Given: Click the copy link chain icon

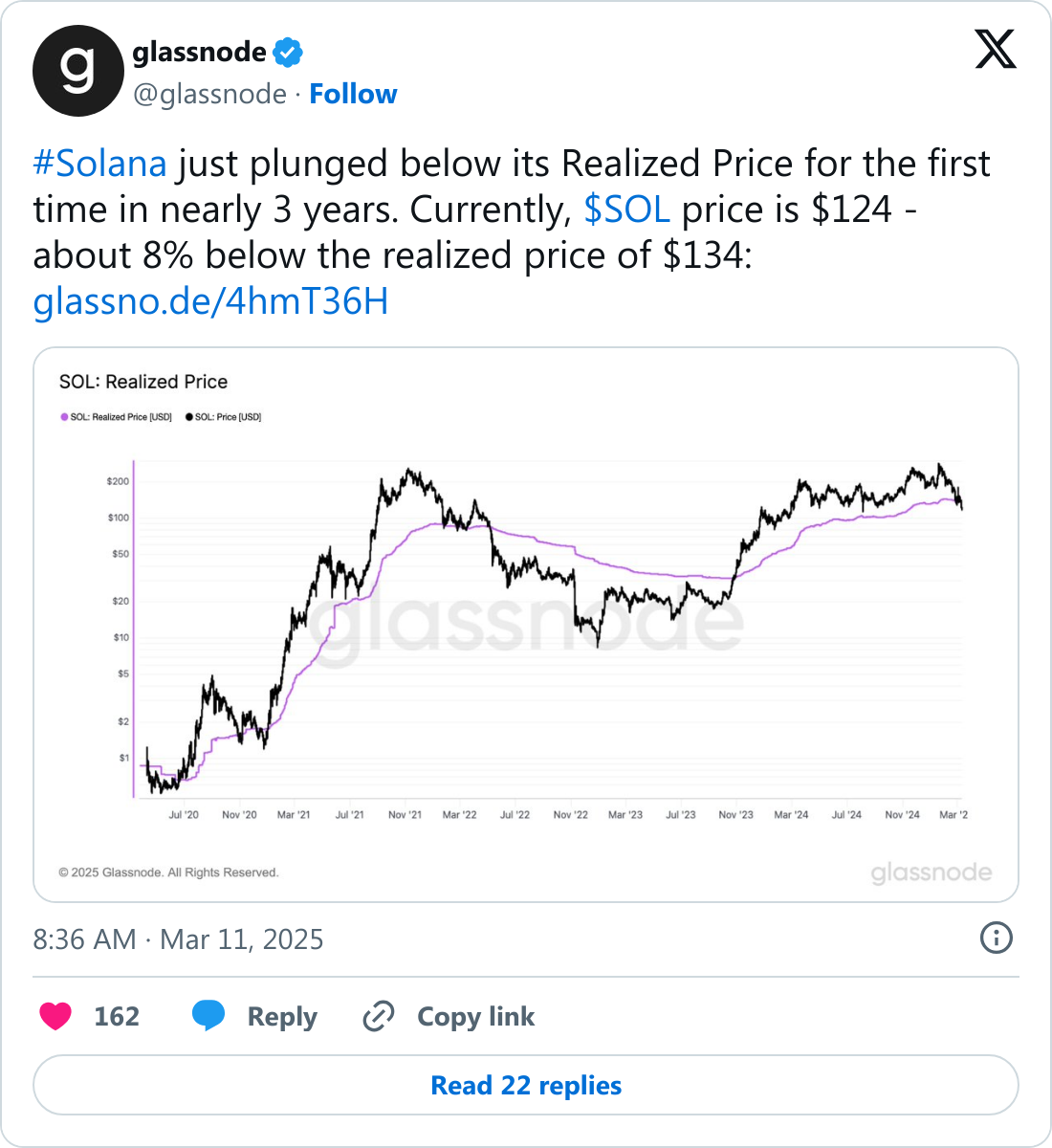Looking at the screenshot, I should pos(379,1016).
